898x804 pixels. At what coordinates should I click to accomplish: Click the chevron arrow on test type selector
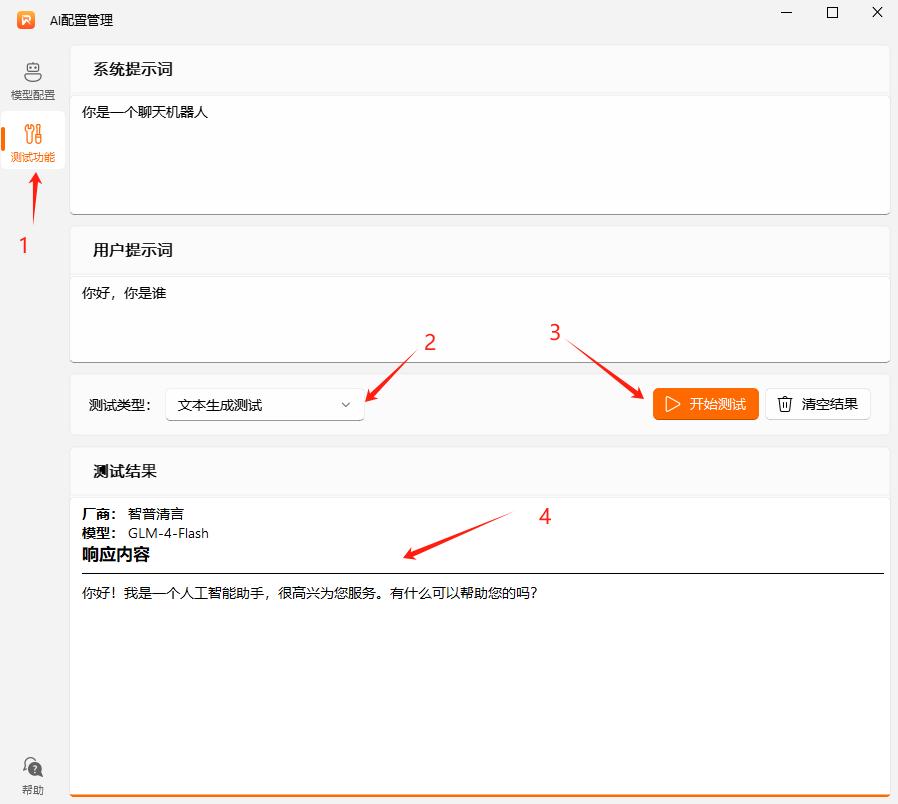[x=346, y=404]
